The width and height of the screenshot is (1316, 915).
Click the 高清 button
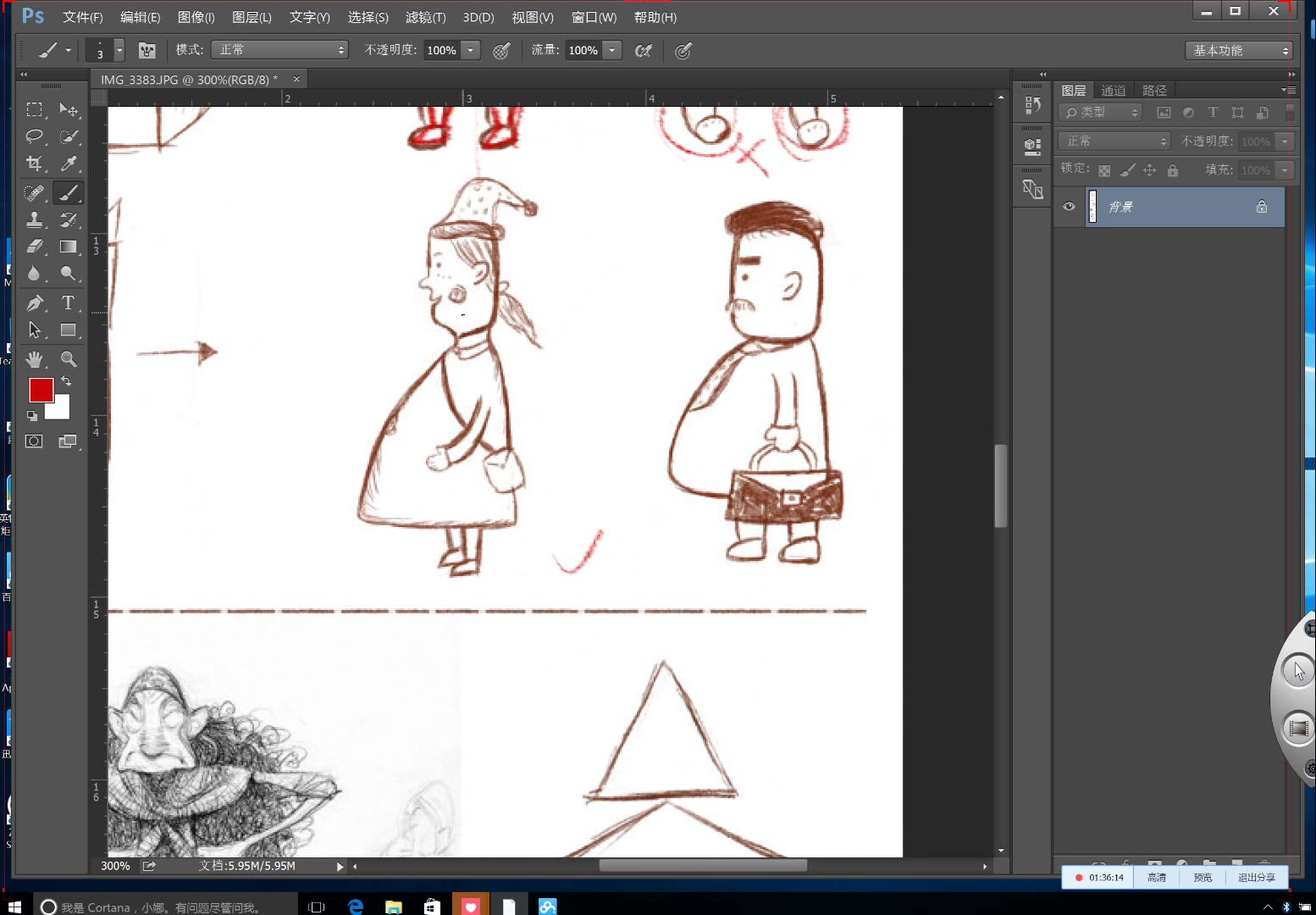tap(1157, 878)
